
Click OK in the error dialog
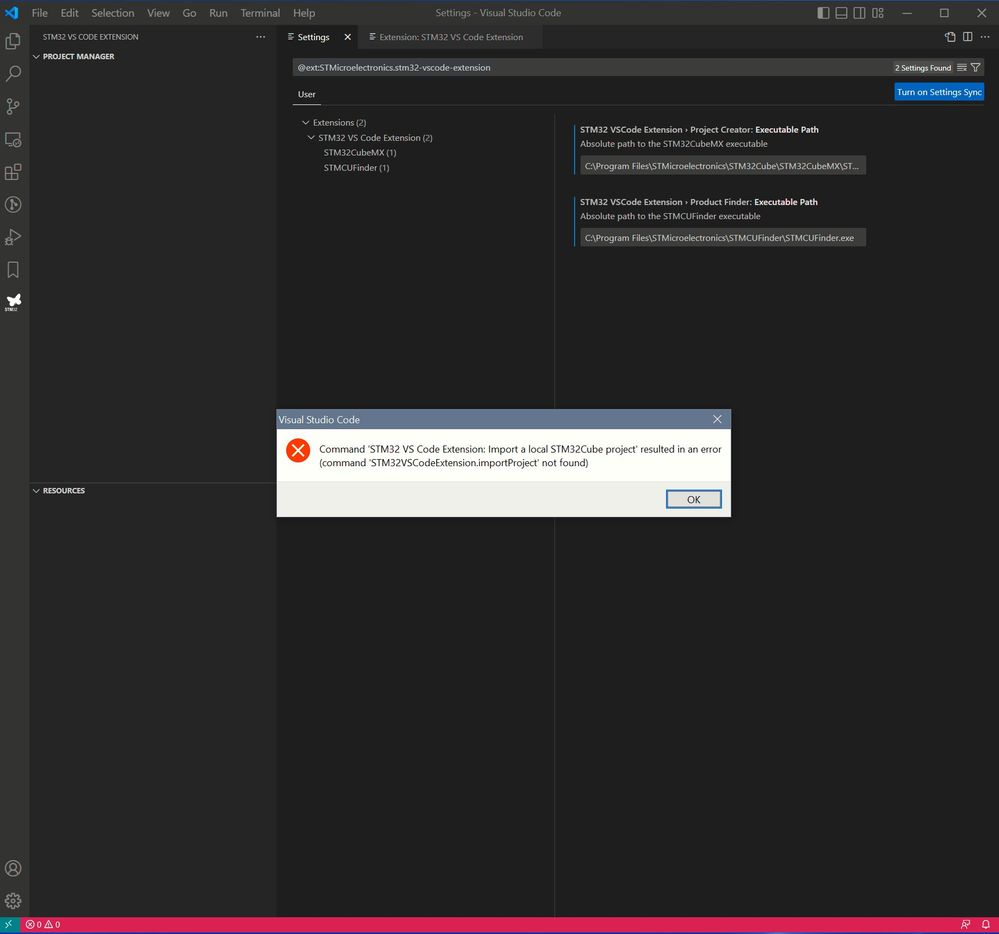pos(694,499)
